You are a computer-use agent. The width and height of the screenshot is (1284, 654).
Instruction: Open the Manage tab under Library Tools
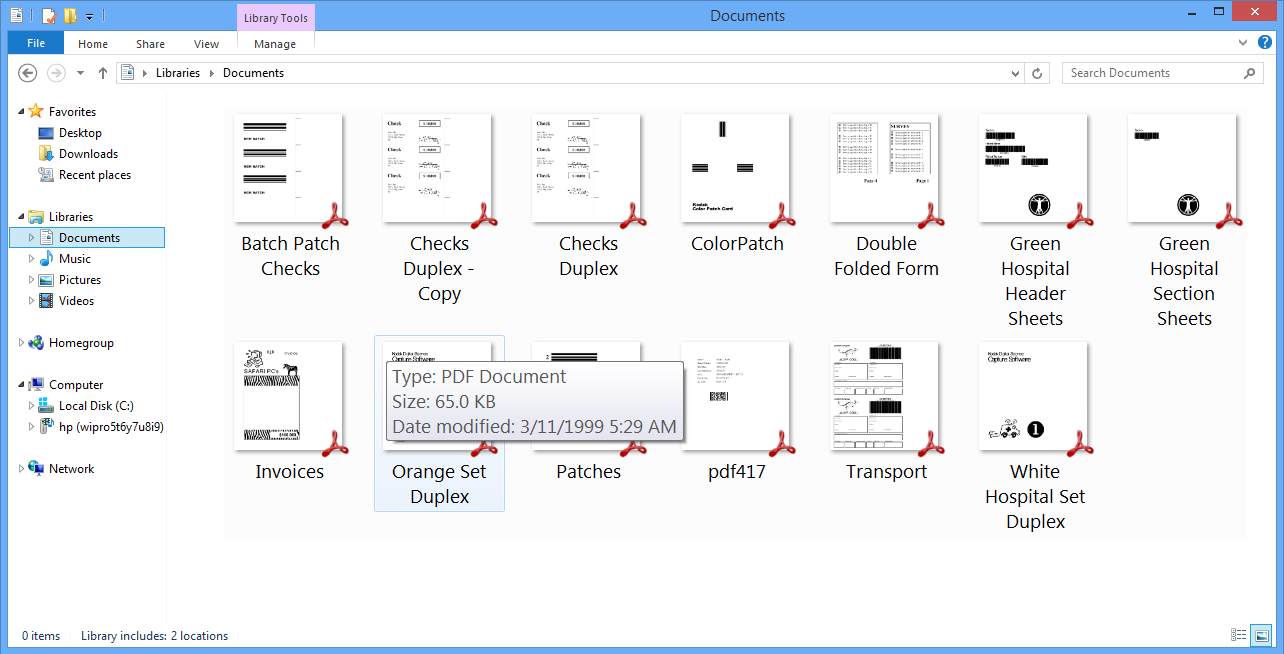pos(274,43)
